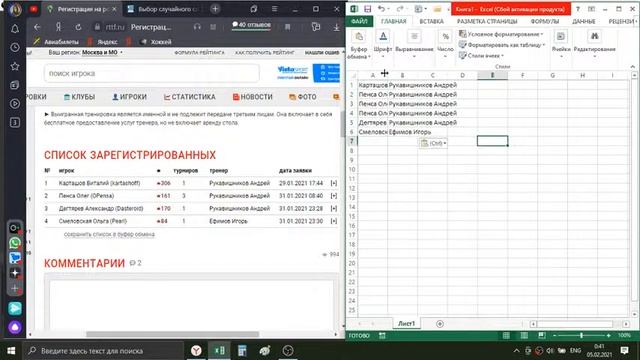Open browser notifications bell in sidebar
This screenshot has height=360, width=640.
coord(15,29)
